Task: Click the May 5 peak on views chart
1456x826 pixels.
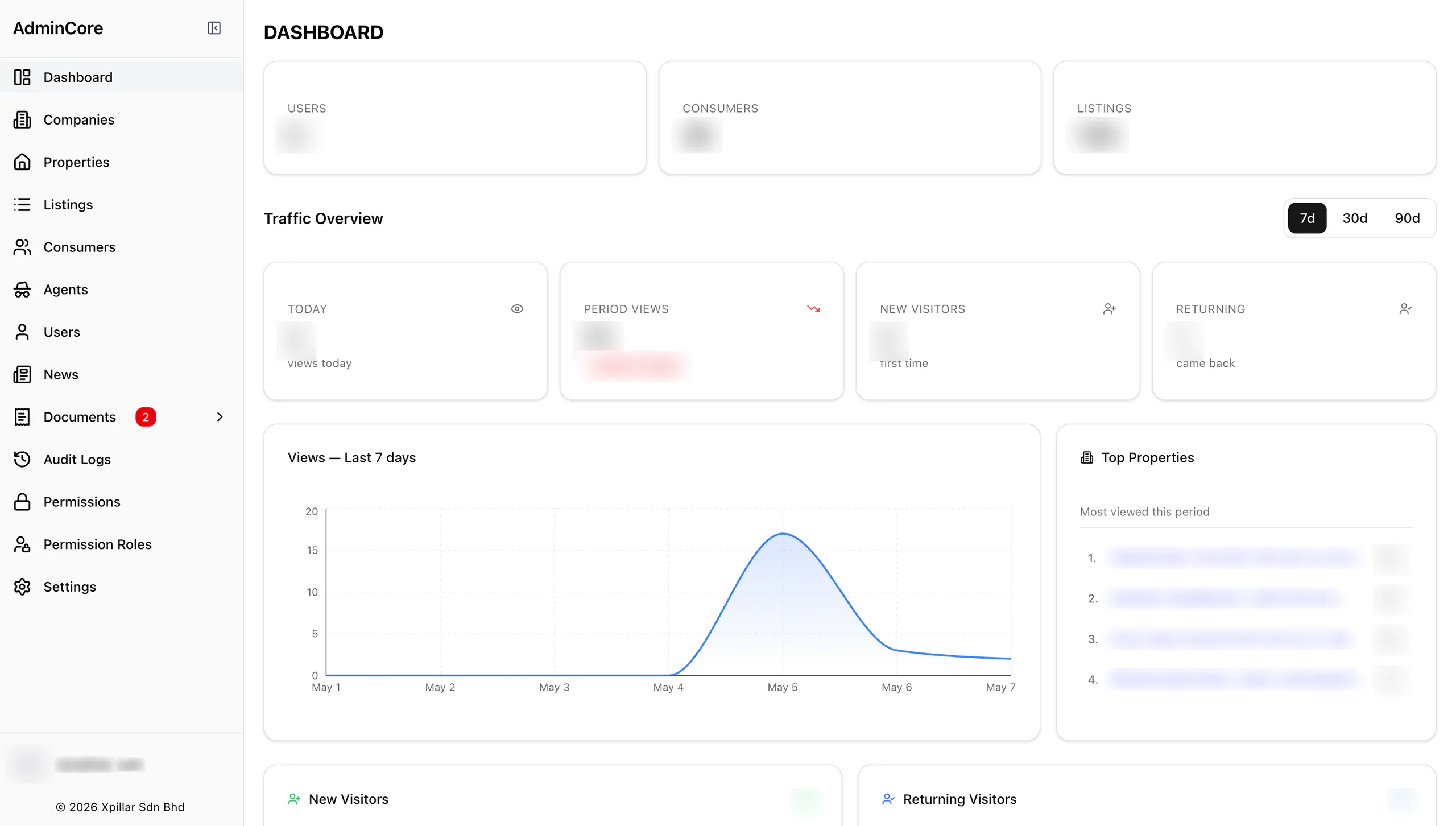Action: coord(783,534)
